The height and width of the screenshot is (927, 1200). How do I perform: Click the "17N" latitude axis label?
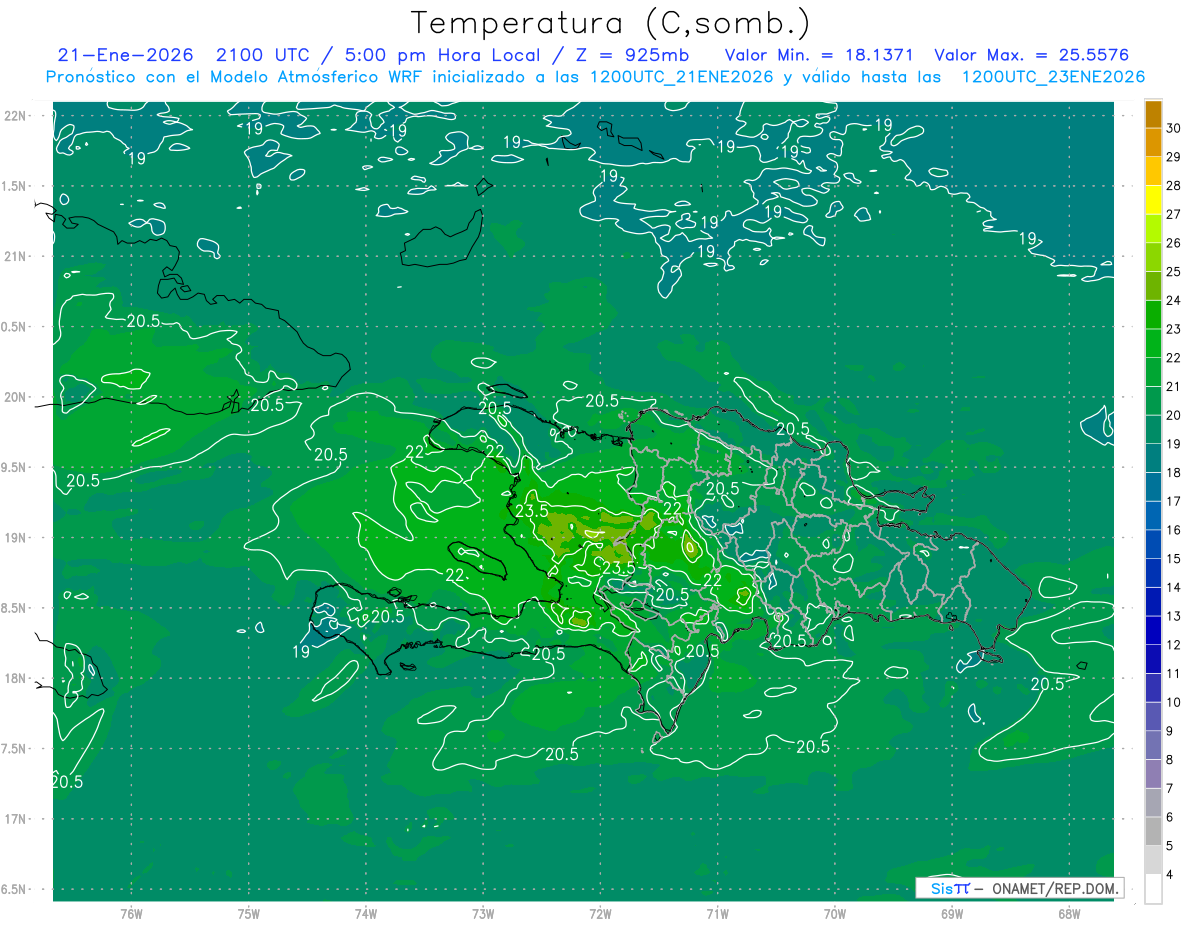(x=14, y=819)
